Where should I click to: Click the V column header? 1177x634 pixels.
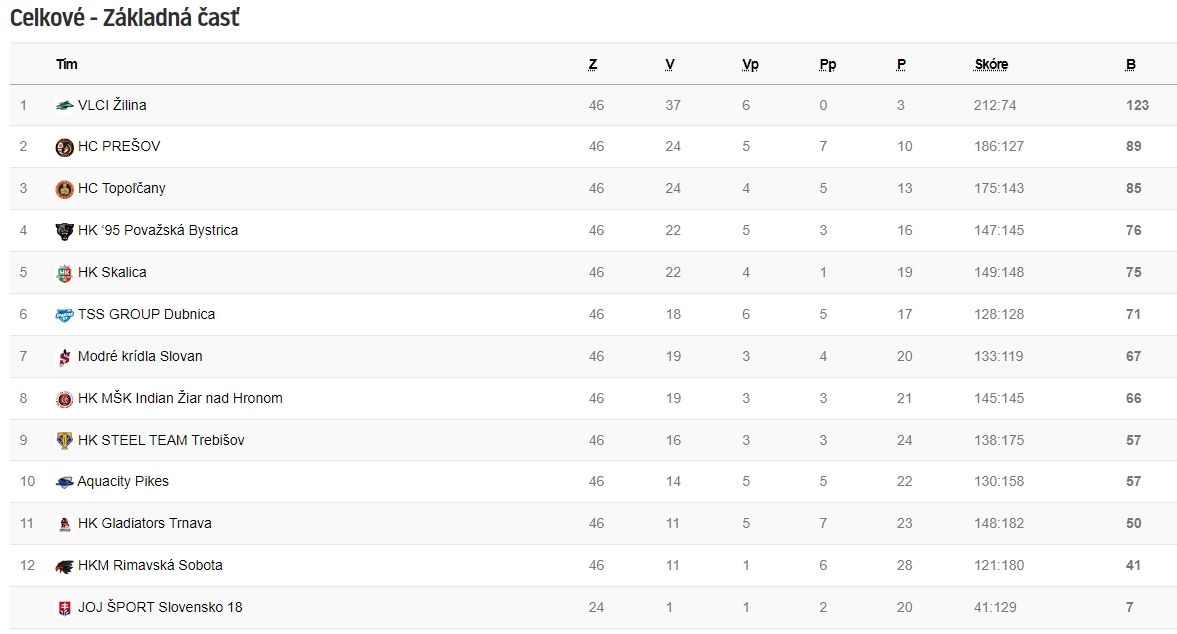pyautogui.click(x=670, y=65)
